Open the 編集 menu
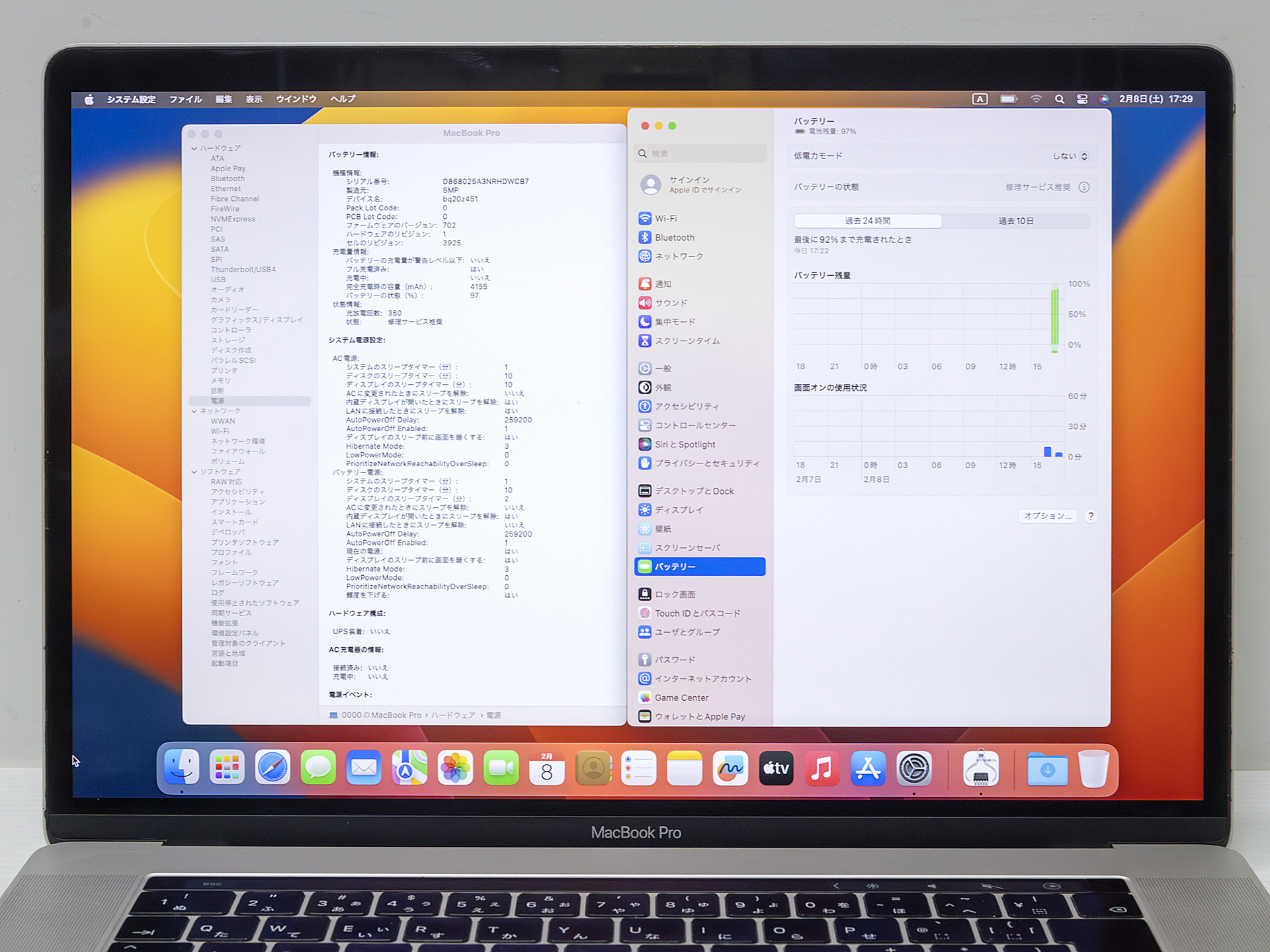The width and height of the screenshot is (1270, 952). (224, 99)
